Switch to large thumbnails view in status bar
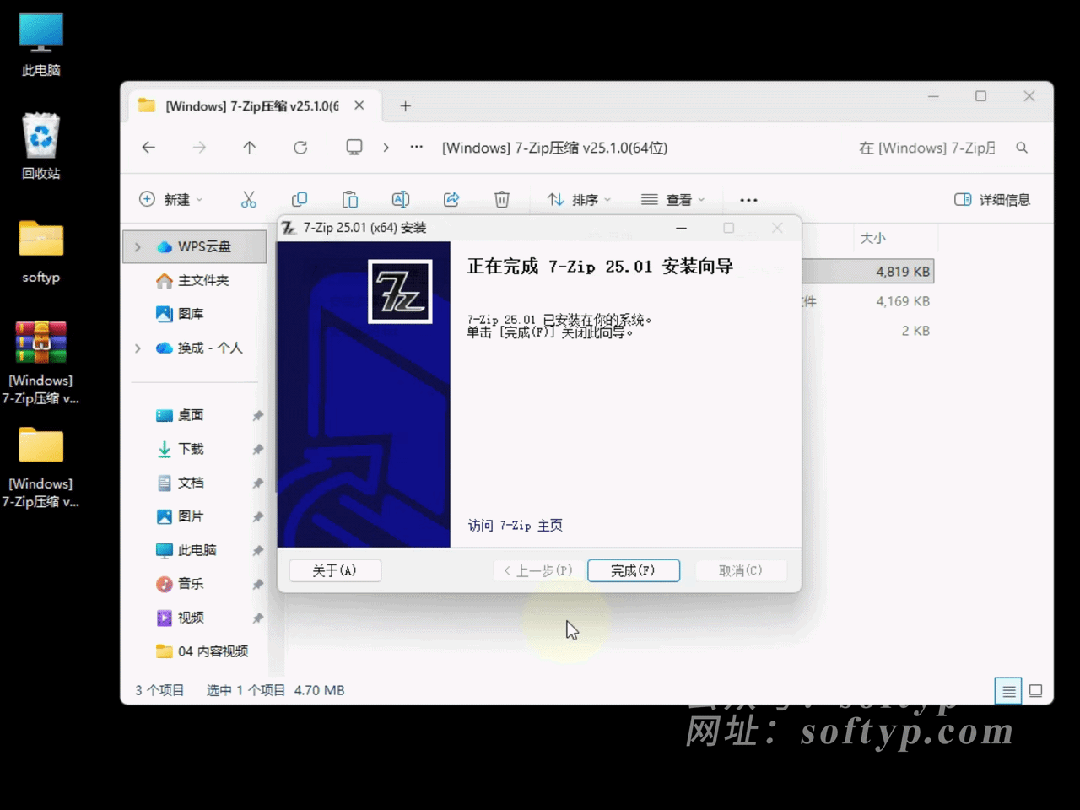Viewport: 1080px width, 810px height. [1035, 691]
